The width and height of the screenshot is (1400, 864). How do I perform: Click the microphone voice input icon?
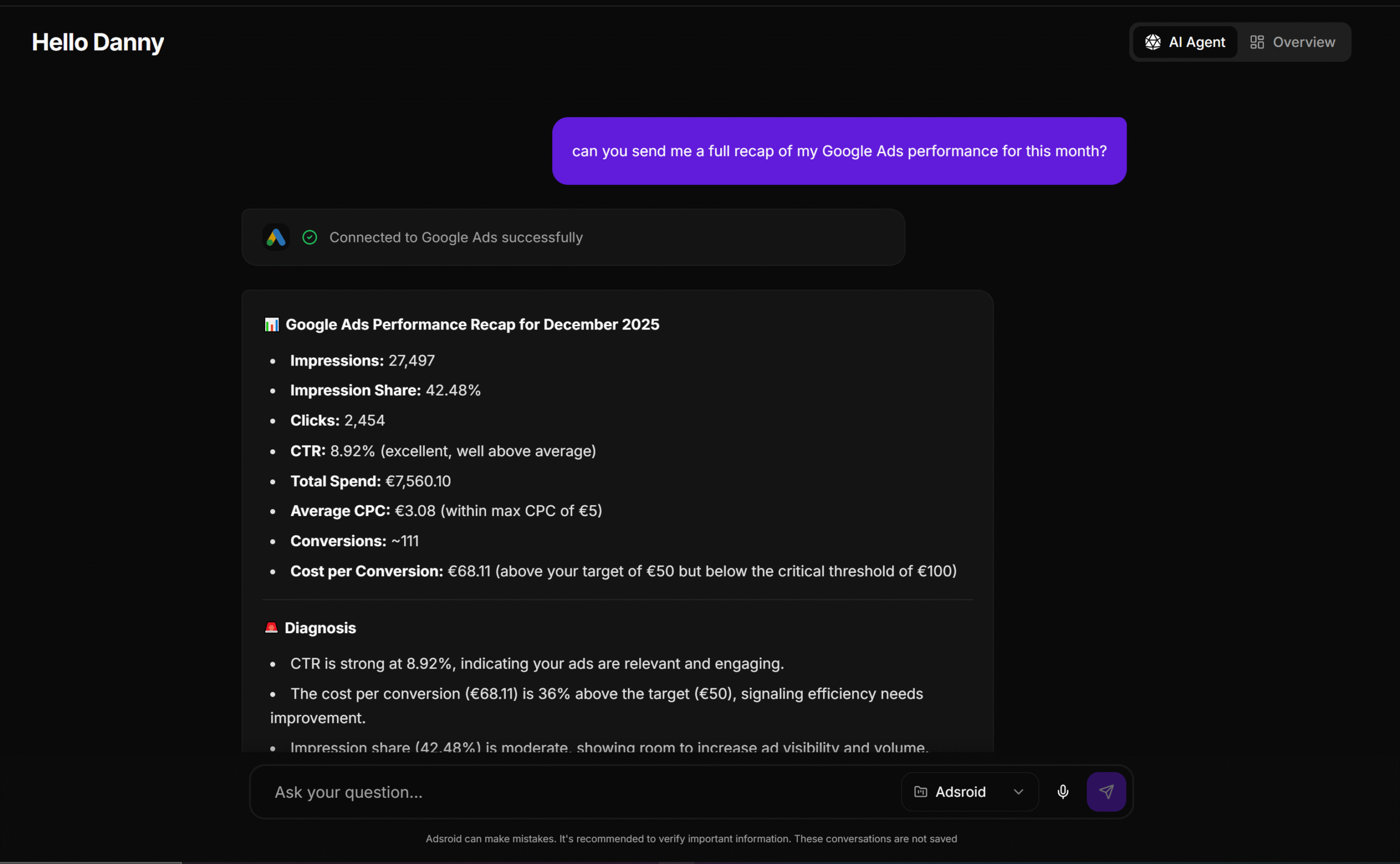(x=1063, y=791)
